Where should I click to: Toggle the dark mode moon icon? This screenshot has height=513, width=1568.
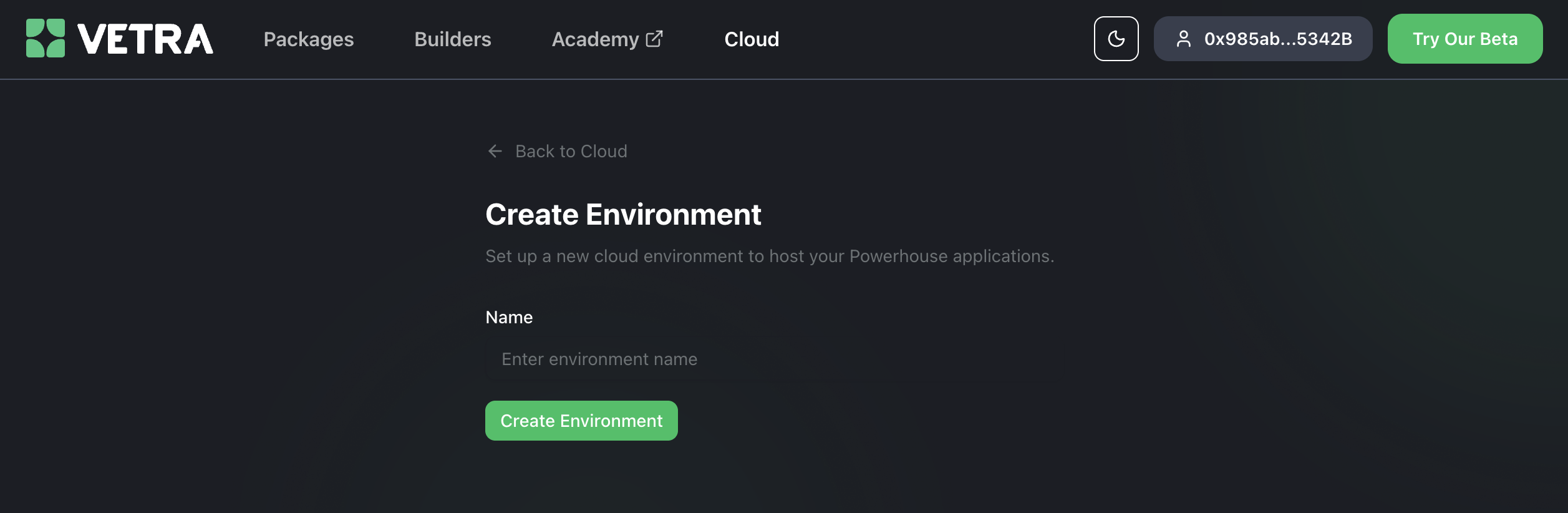tap(1116, 39)
